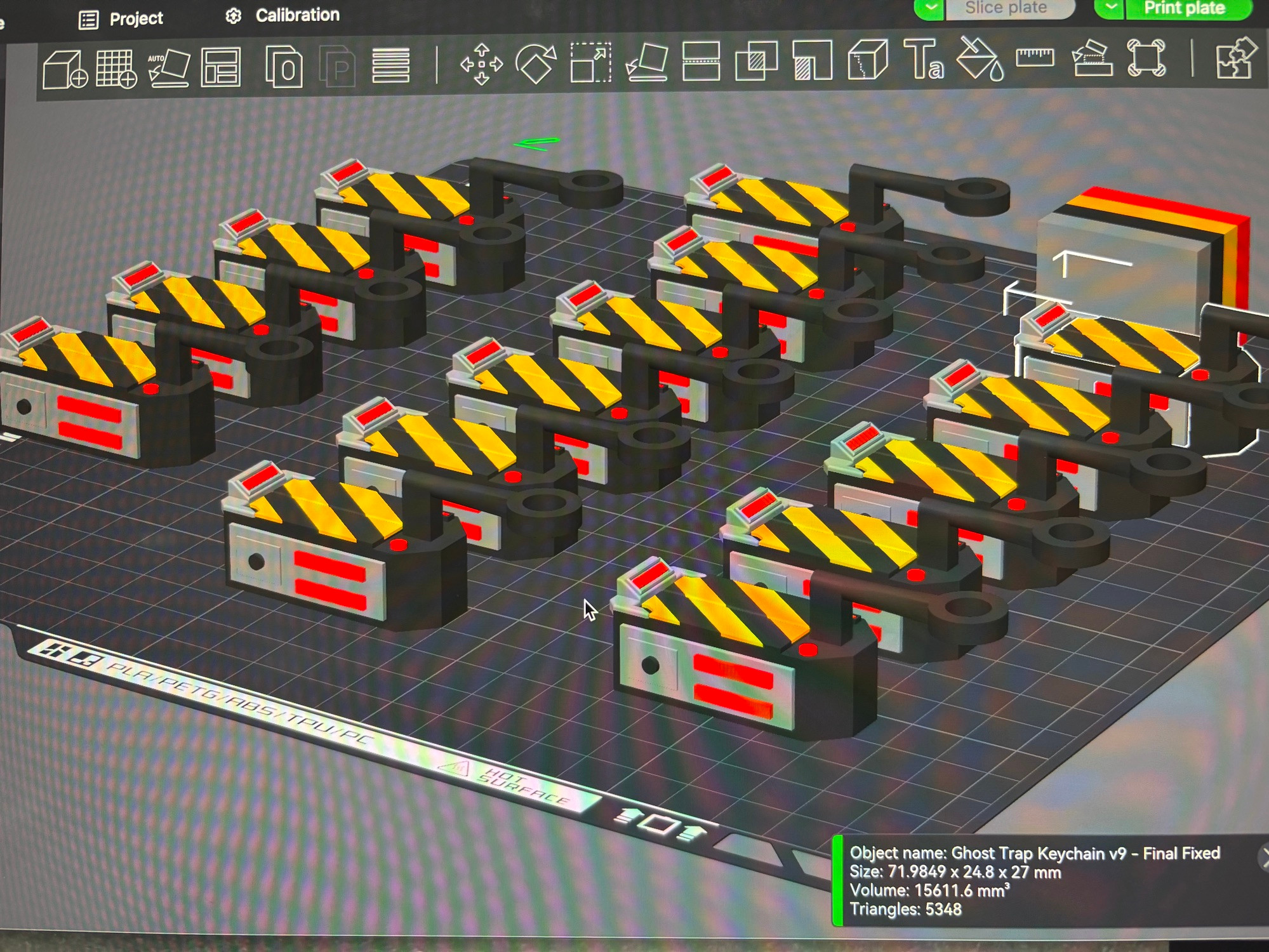The width and height of the screenshot is (1269, 952).
Task: Click the gear icon beside Calibration
Action: click(x=234, y=17)
